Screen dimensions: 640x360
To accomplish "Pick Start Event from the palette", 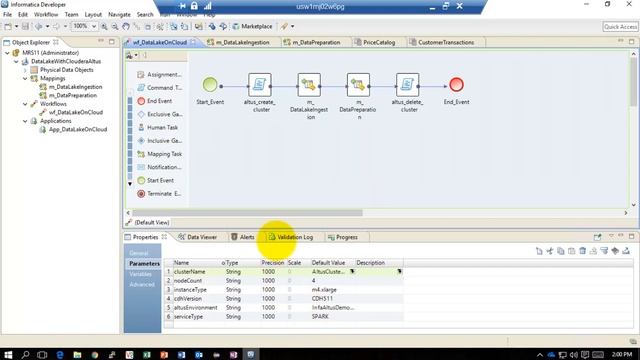I will pos(155,180).
